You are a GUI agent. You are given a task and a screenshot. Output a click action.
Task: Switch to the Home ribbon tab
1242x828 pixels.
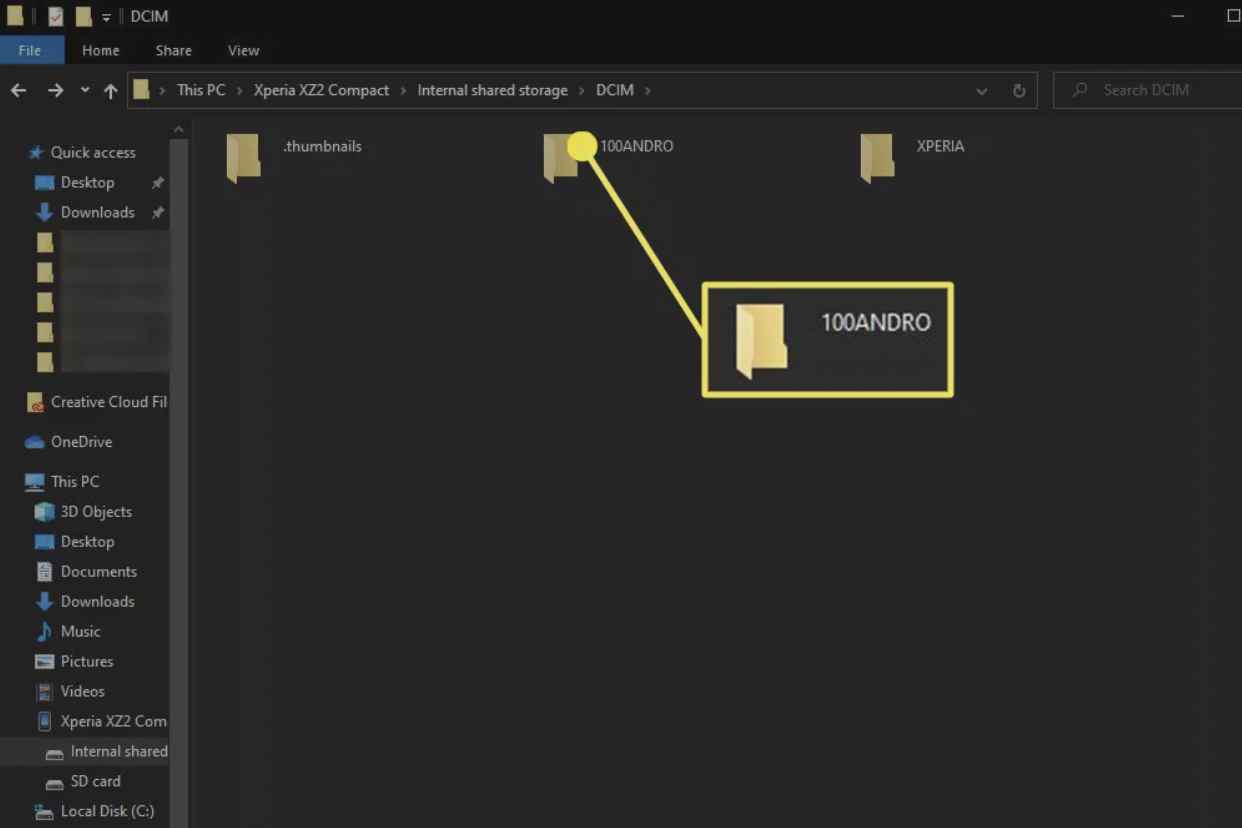[100, 50]
